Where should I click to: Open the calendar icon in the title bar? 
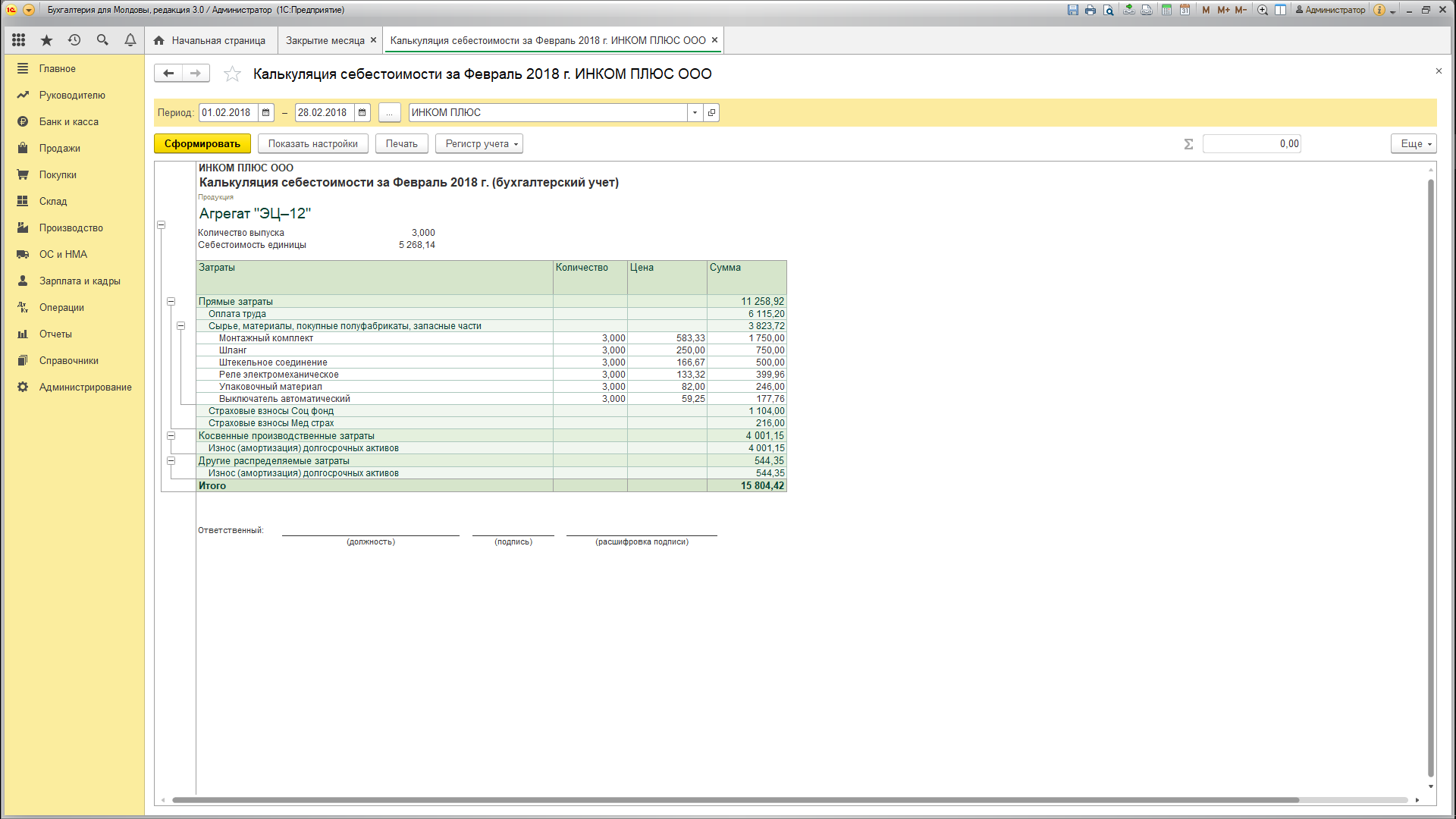pos(1185,10)
